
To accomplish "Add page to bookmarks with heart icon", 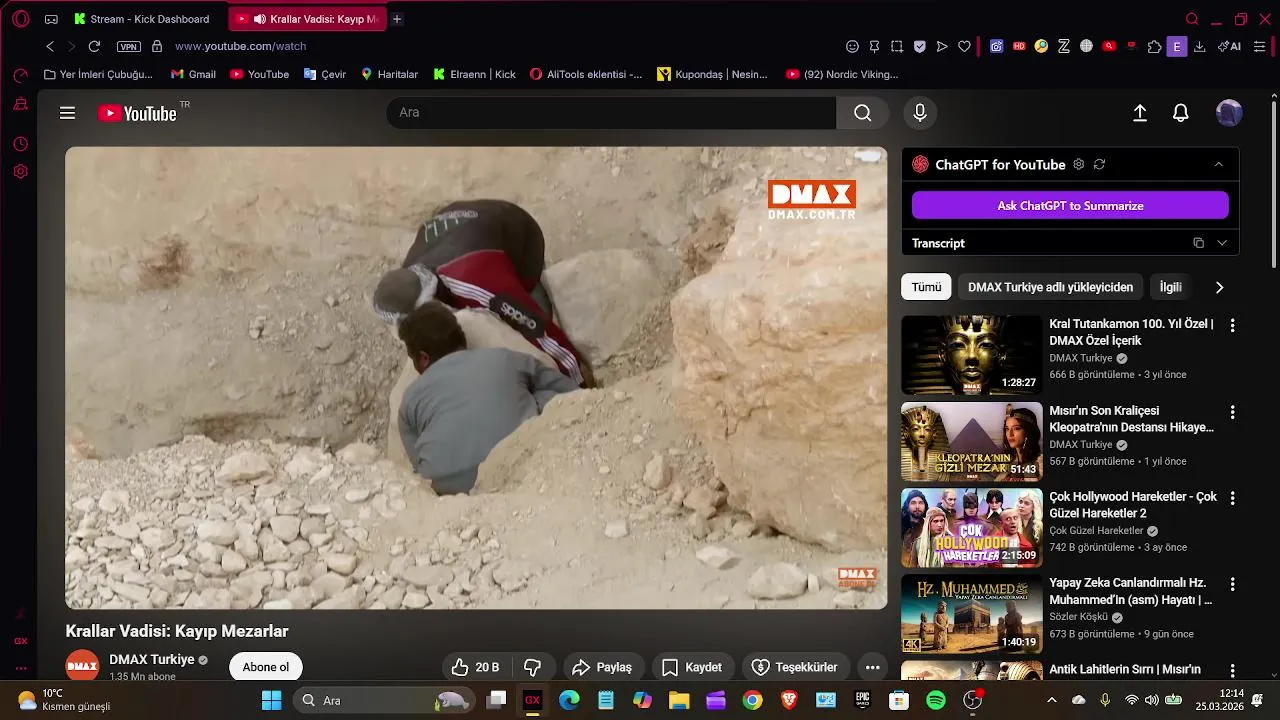I will (964, 46).
